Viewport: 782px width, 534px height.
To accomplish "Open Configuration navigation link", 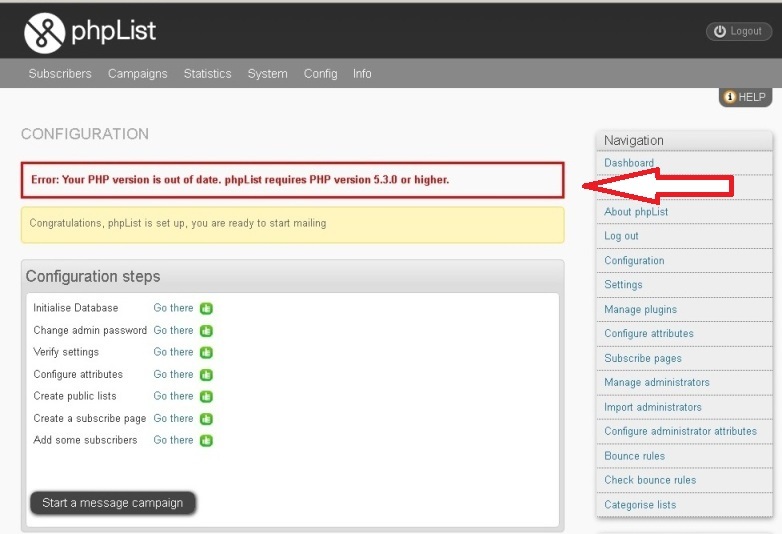I will coord(634,261).
